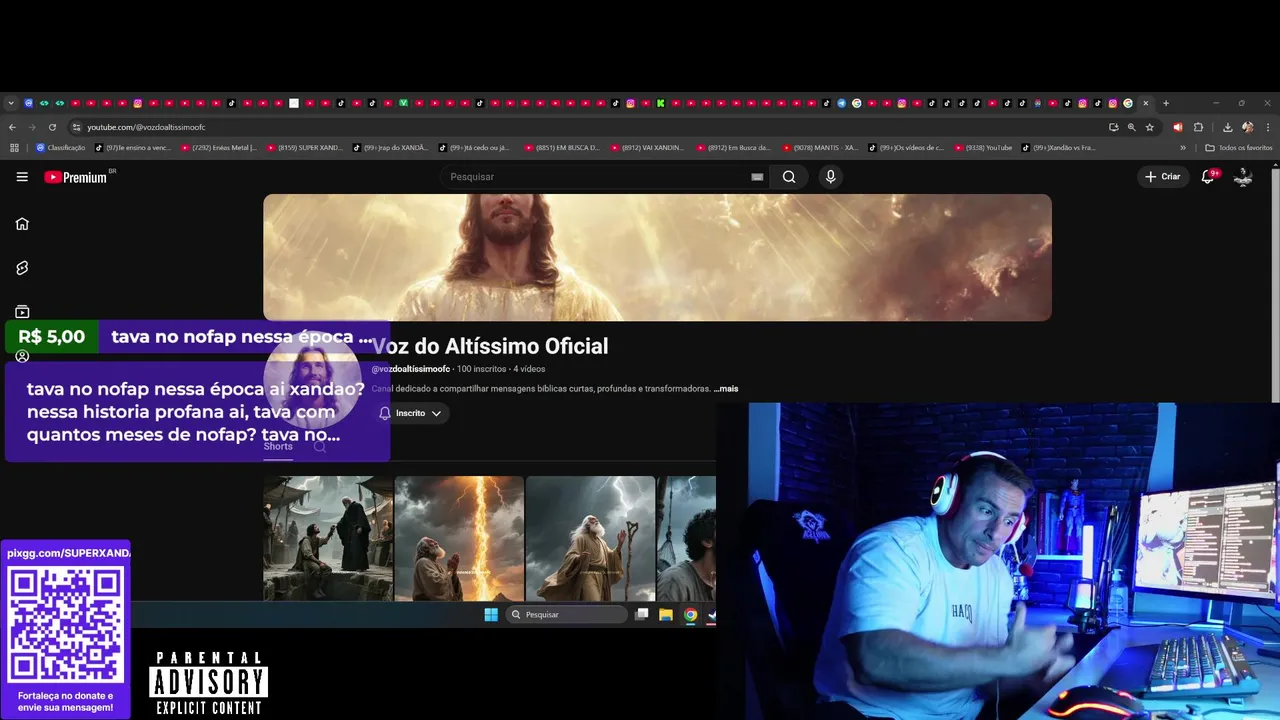Open the on-screen keyboard icon in search
The width and height of the screenshot is (1280, 720).
point(757,177)
